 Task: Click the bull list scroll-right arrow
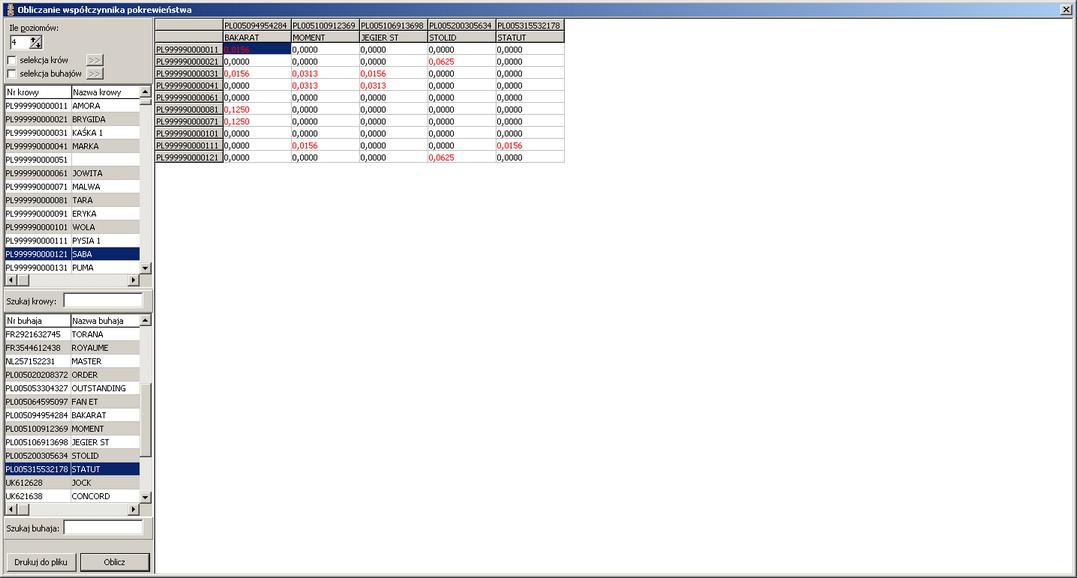[x=134, y=510]
